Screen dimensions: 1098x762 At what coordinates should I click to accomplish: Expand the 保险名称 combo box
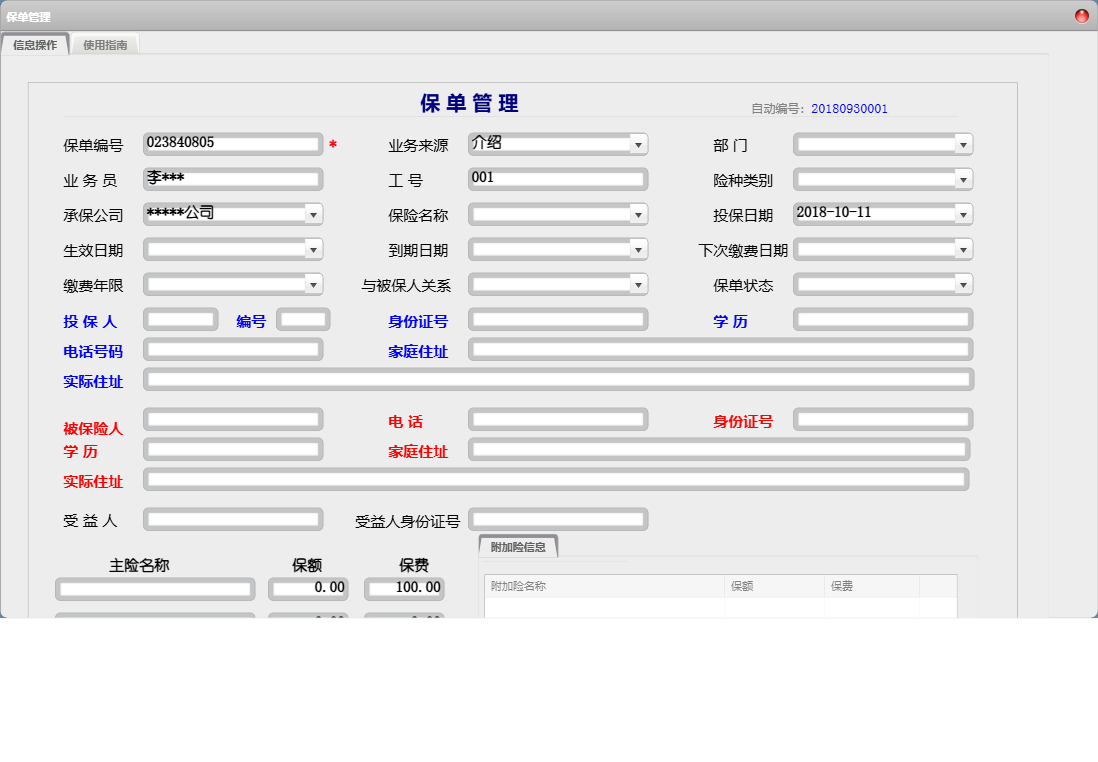click(638, 214)
